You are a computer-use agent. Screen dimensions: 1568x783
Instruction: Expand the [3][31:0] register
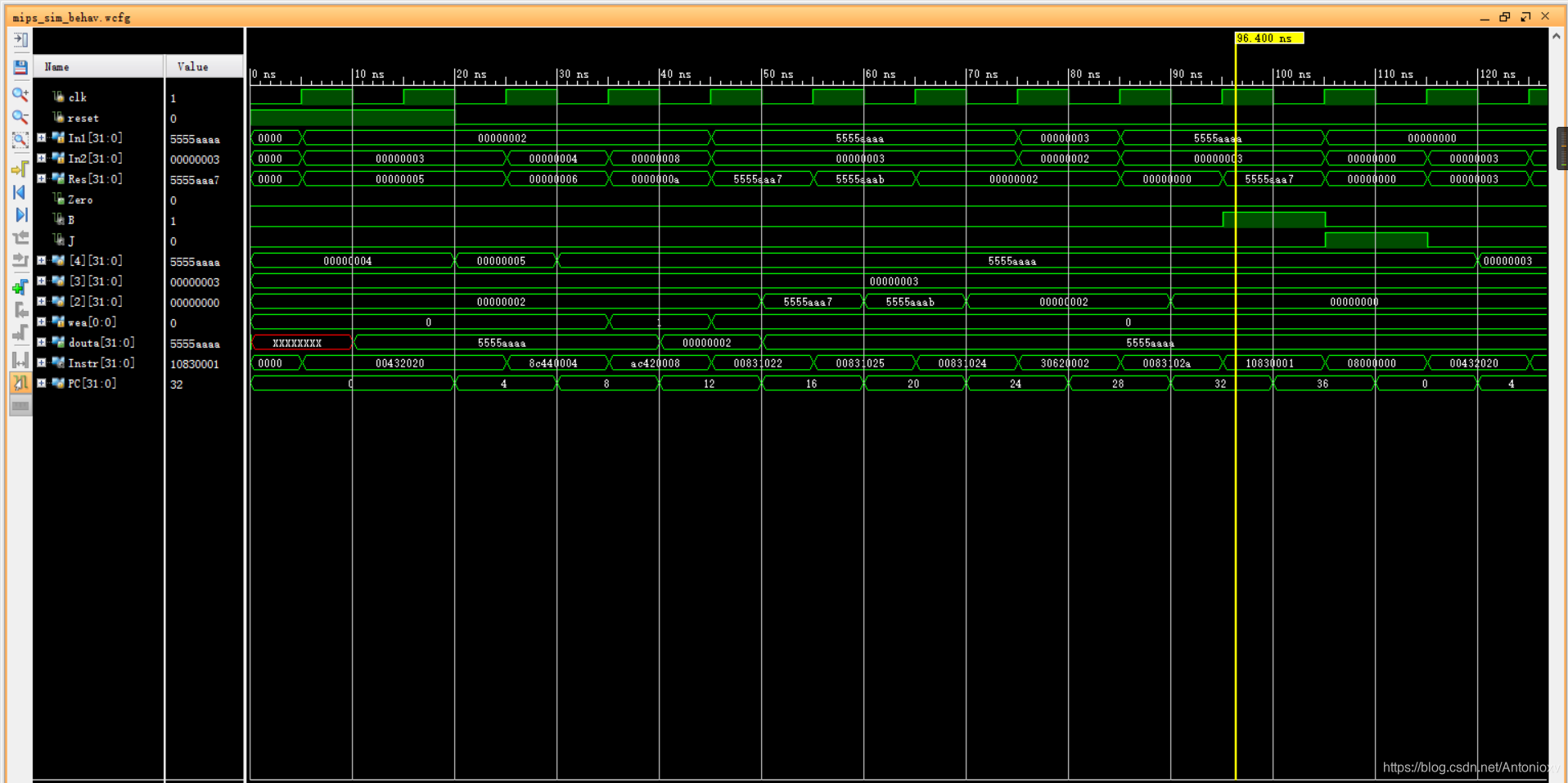pos(42,281)
